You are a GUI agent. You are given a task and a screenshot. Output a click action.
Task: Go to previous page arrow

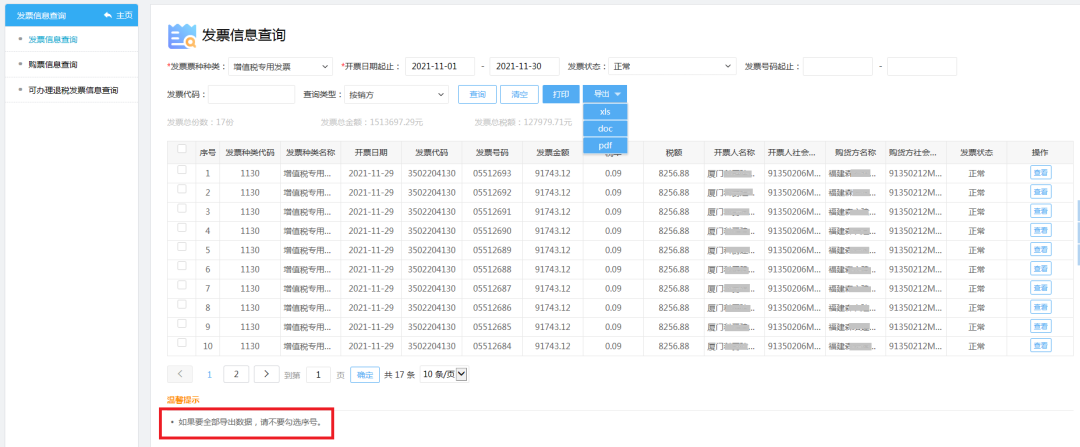[x=180, y=374]
